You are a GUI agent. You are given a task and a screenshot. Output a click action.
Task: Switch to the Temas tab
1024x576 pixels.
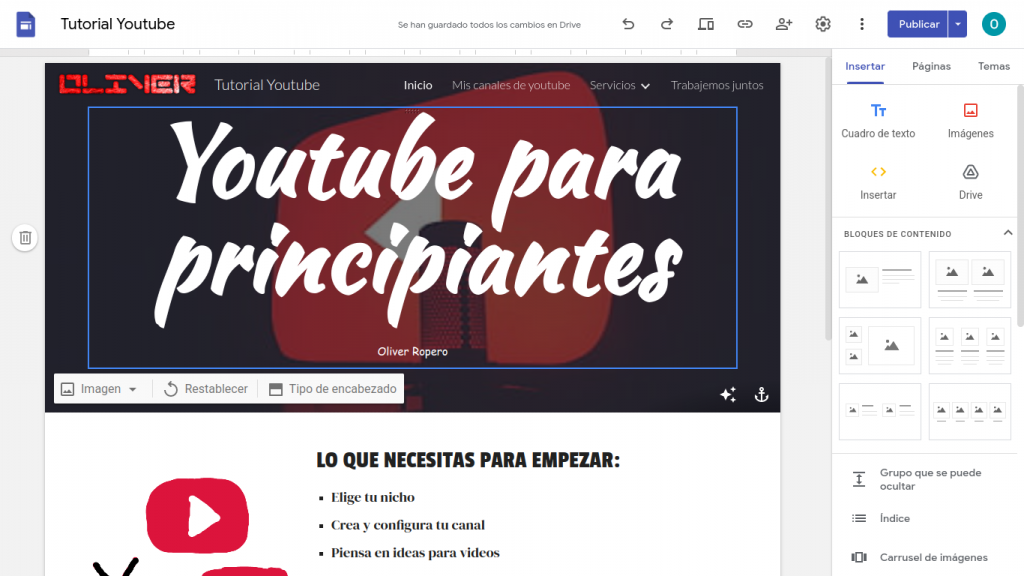pos(993,66)
